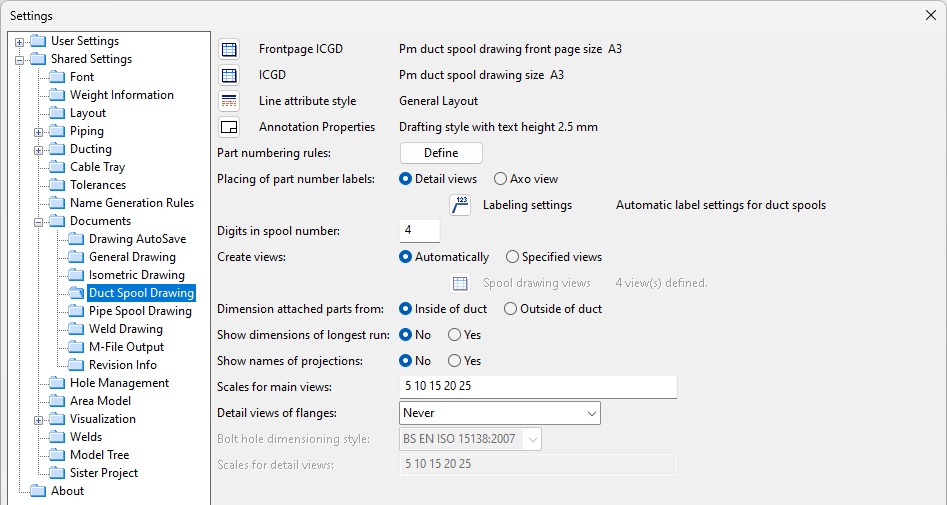Expand the Ducting tree node
This screenshot has width=947, height=505.
click(x=39, y=150)
